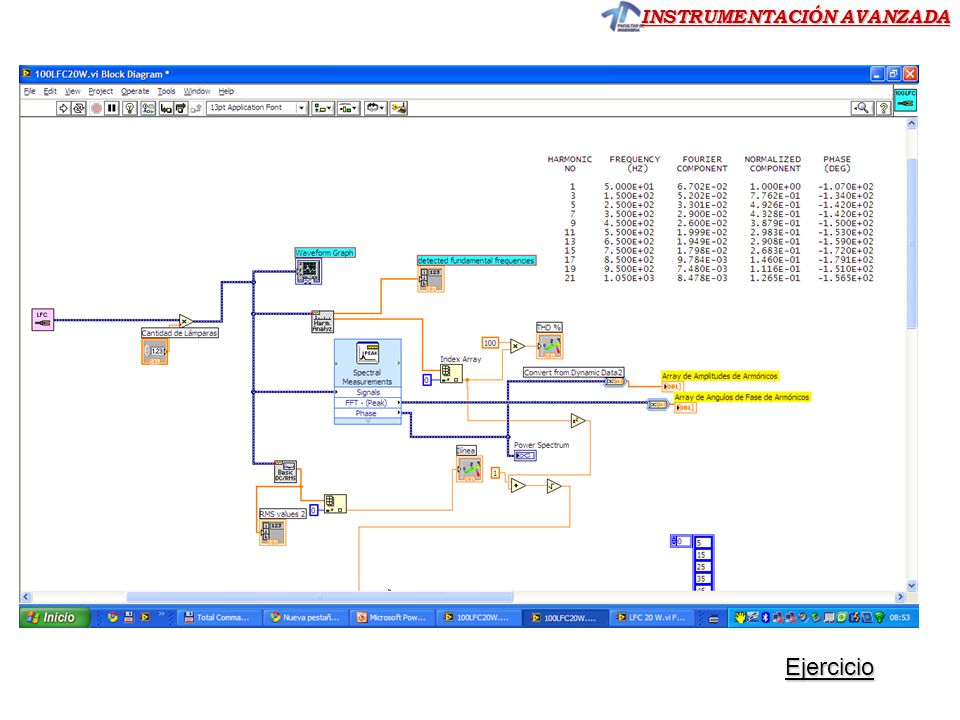Screen dimensions: 960x720
Task: Click the Run arrow button
Action: pos(63,108)
